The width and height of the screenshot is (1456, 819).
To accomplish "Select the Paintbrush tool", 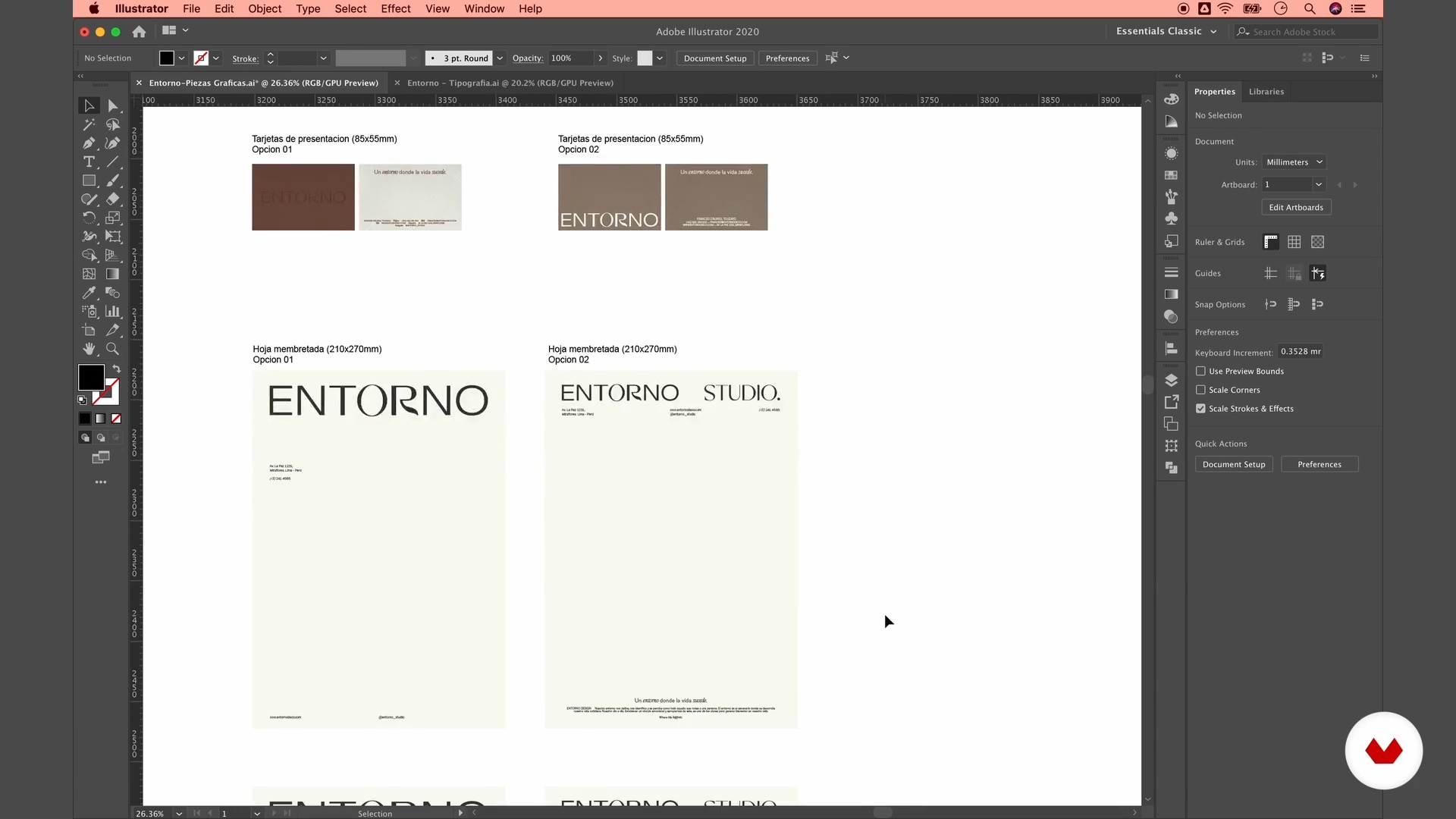I will click(113, 180).
